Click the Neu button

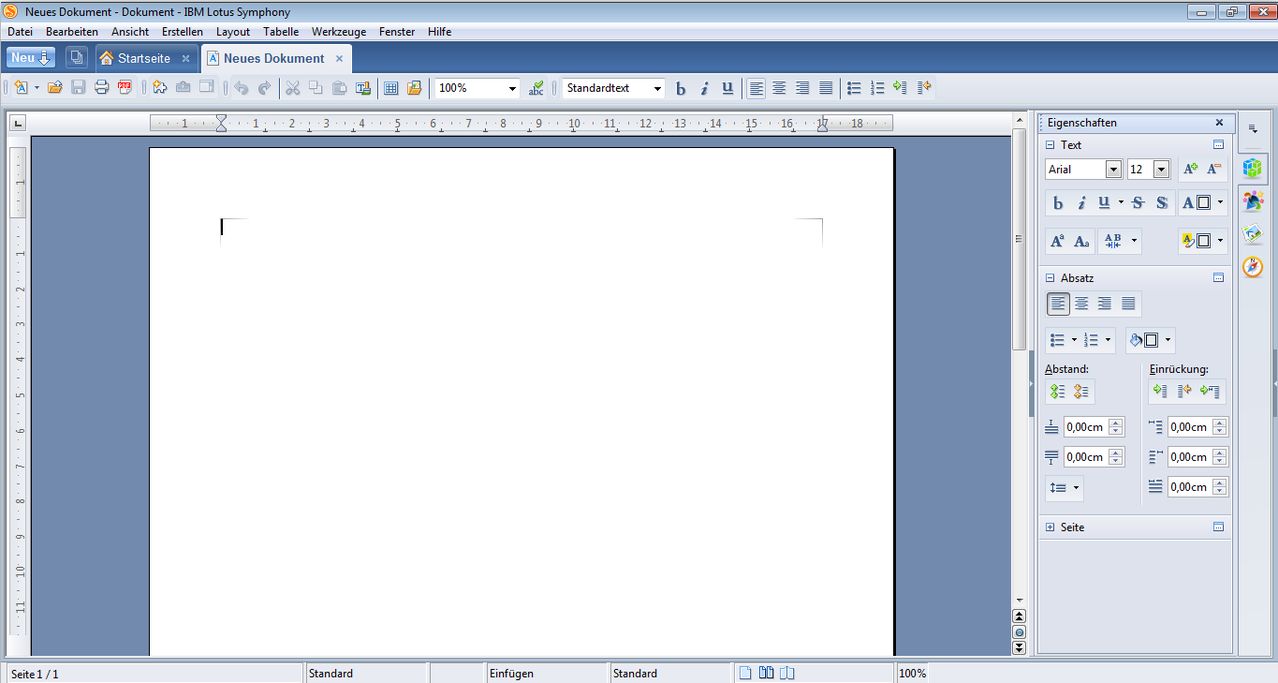(x=30, y=58)
